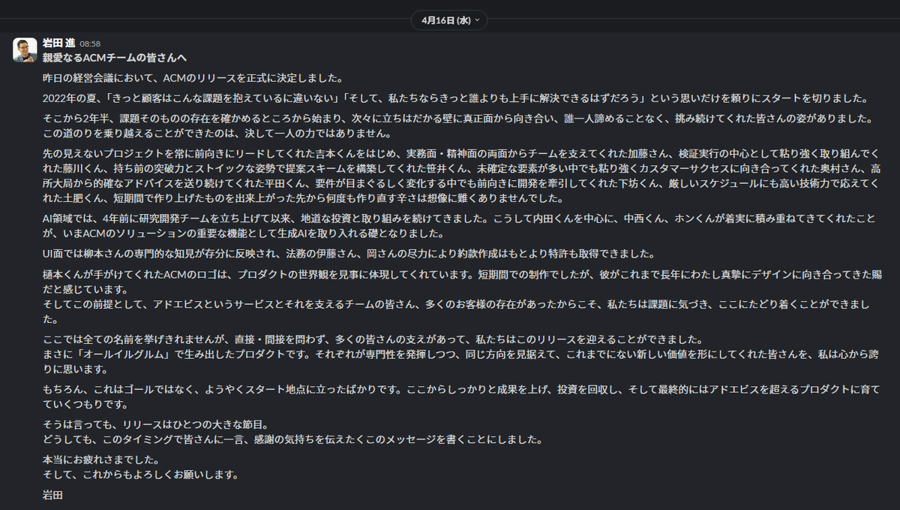900x510 pixels.
Task: Click the closing signature 岩田
Action: tap(52, 495)
